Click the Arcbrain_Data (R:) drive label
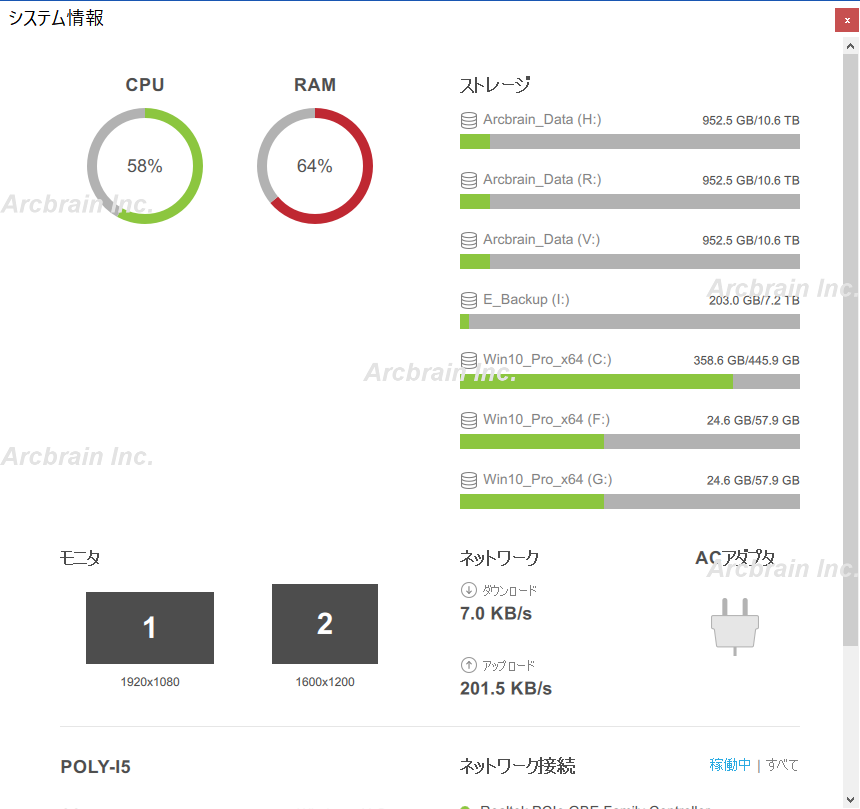Screen dimensions: 860x809 click(542, 180)
